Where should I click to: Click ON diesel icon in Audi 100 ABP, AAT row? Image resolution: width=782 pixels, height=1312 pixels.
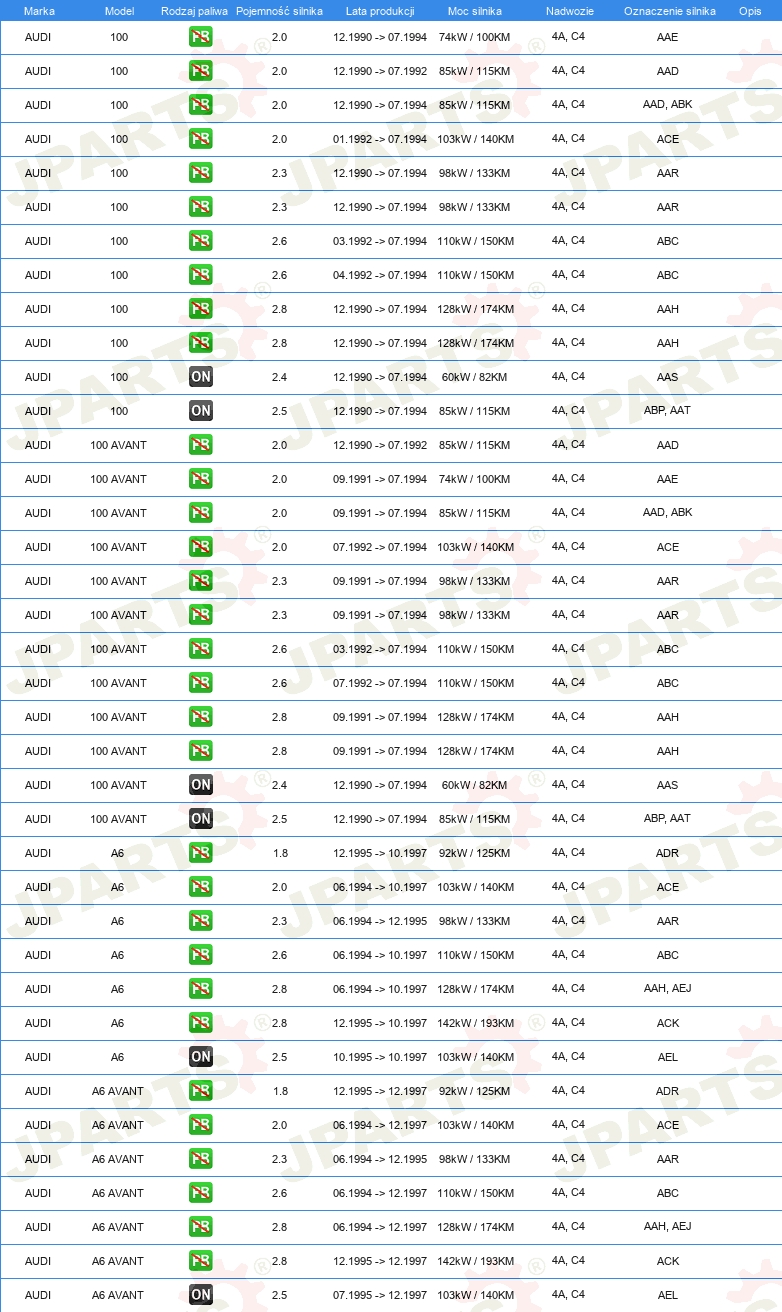pyautogui.click(x=200, y=411)
